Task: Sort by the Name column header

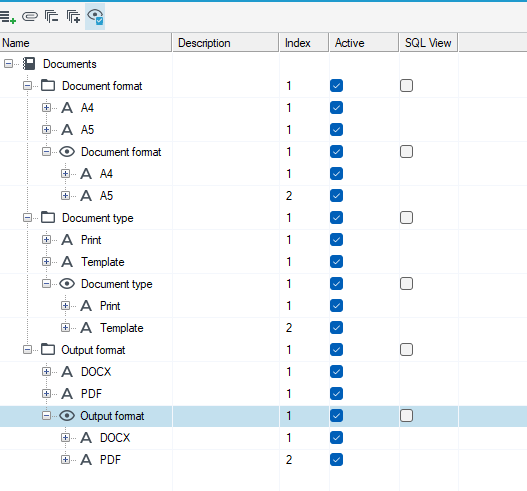Action: [x=86, y=43]
